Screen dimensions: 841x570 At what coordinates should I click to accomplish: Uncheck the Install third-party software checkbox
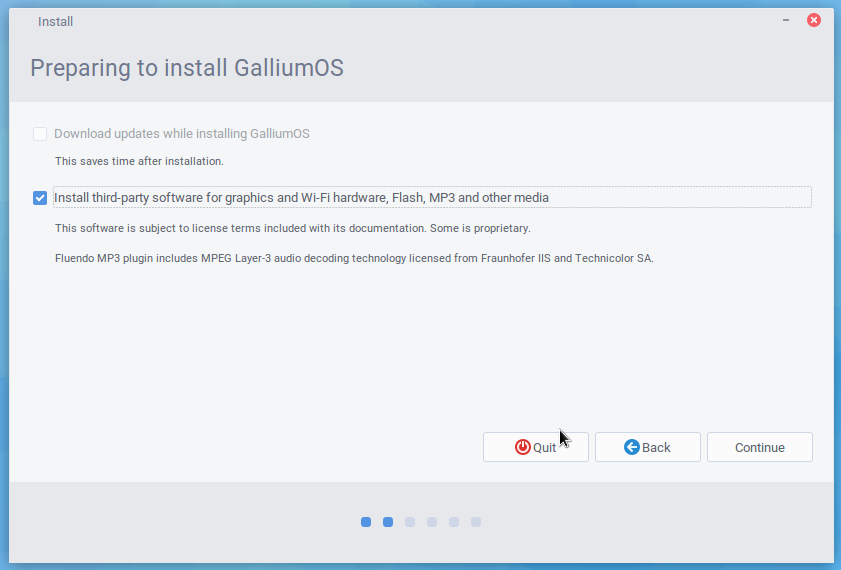point(40,198)
